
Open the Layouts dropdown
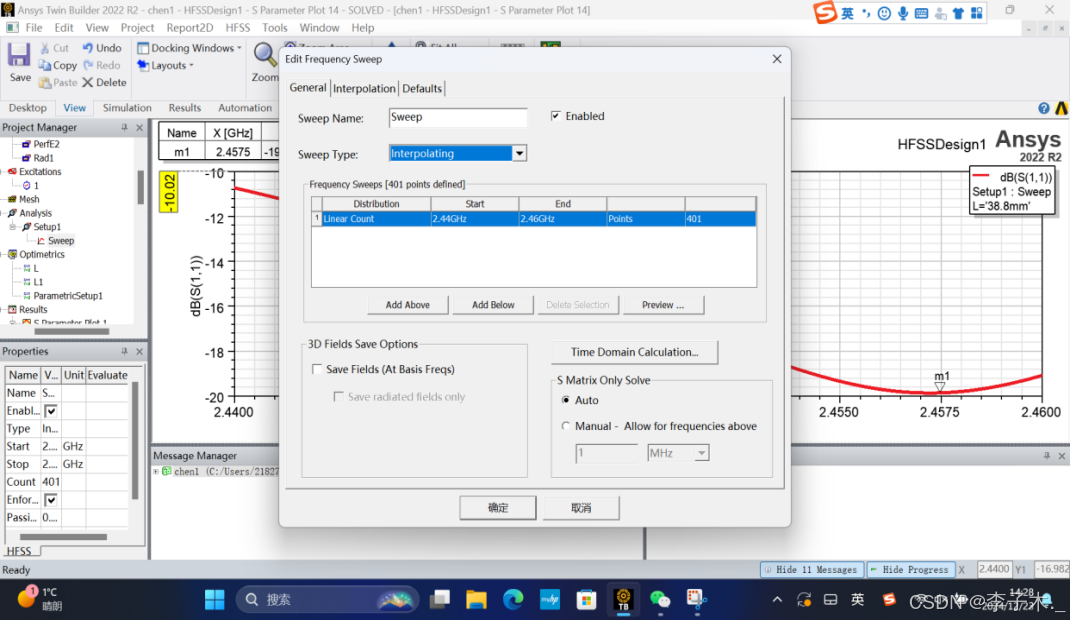166,65
